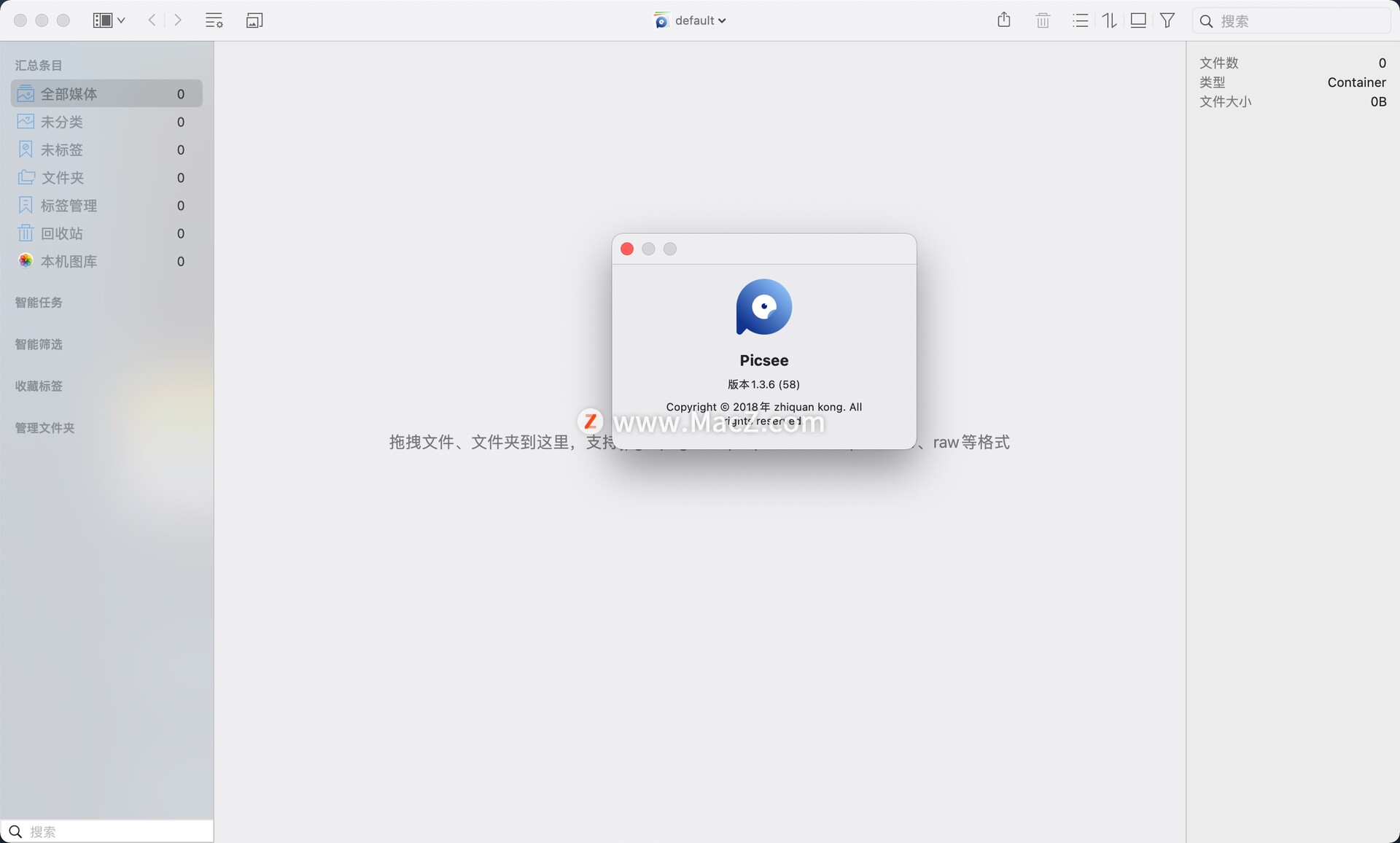Click the 文件数 label in info panel
1400x843 pixels.
[1219, 63]
